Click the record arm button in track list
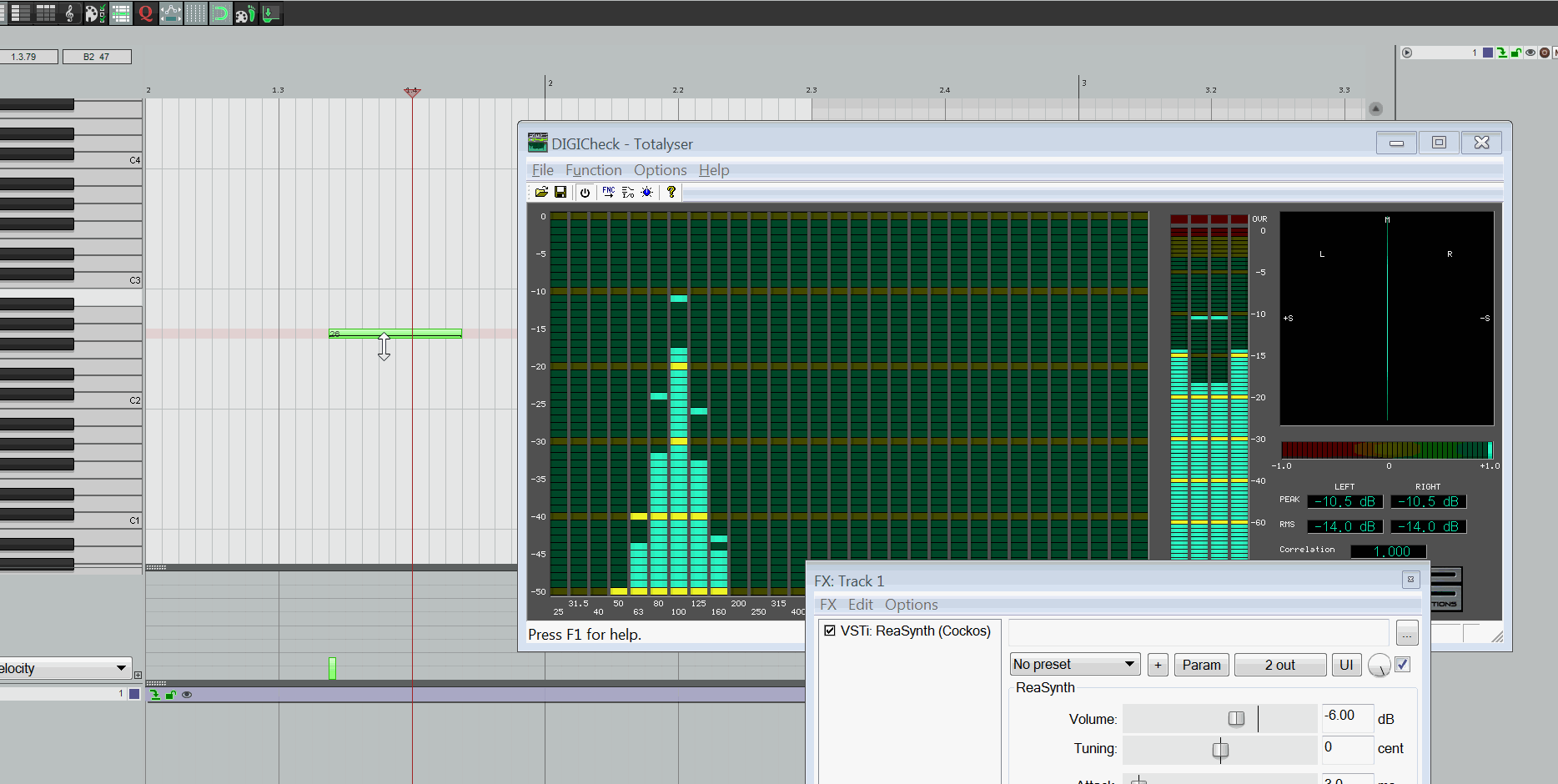Screen dimensions: 1558x784 pyautogui.click(x=1544, y=53)
